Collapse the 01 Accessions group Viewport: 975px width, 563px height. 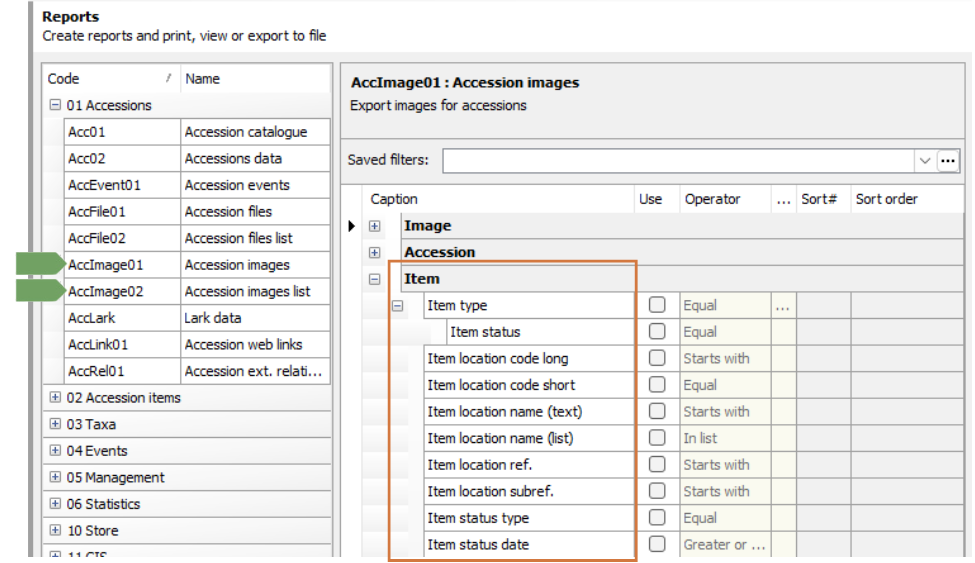coord(55,105)
